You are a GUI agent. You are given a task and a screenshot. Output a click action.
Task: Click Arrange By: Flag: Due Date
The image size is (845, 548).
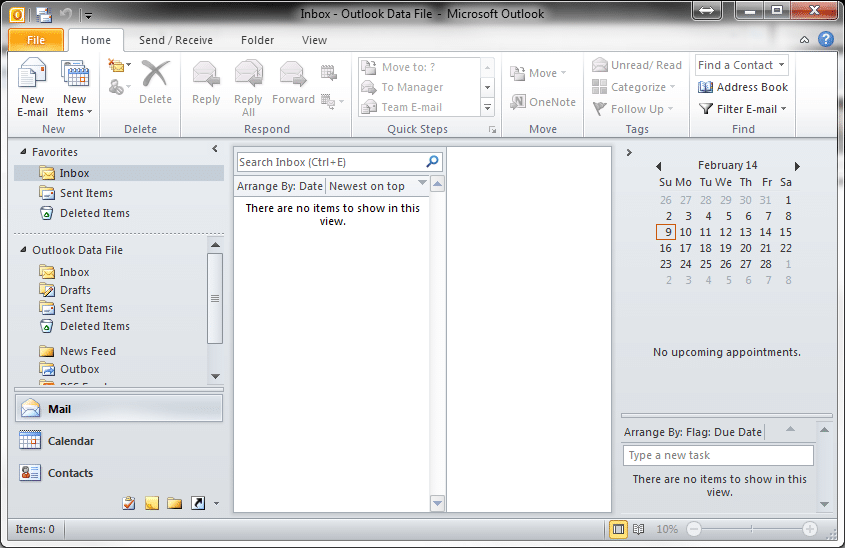[693, 432]
